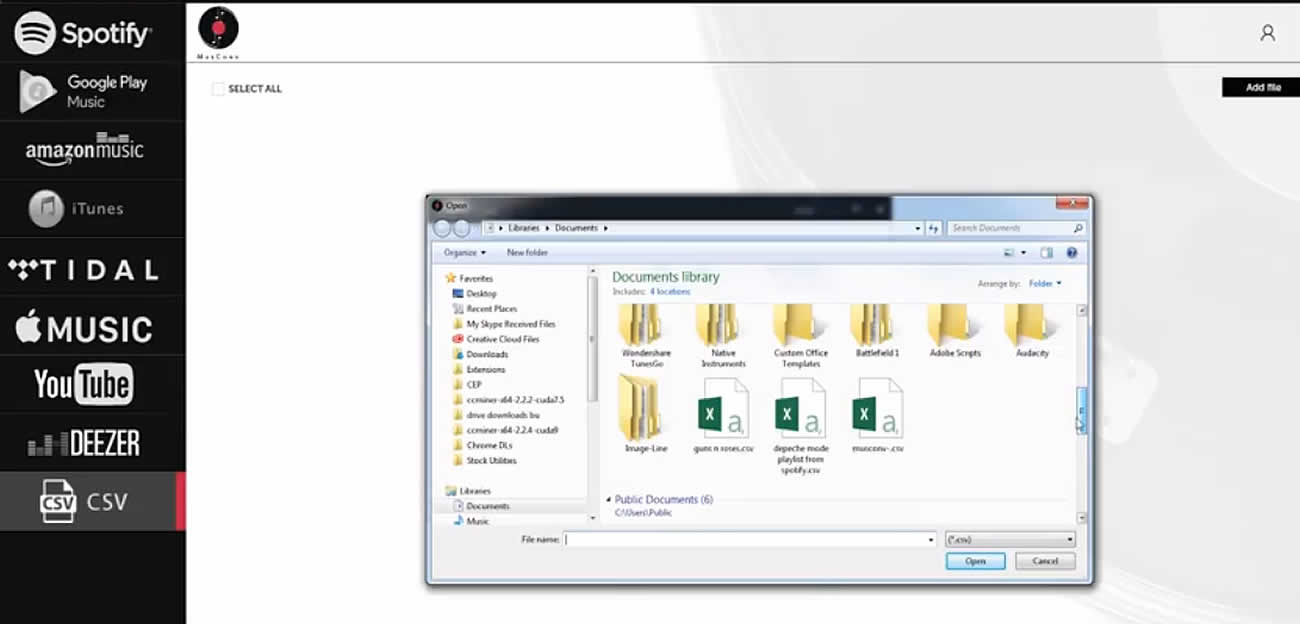Open the address bar history dropdown
Image resolution: width=1300 pixels, height=624 pixels.
(x=918, y=228)
